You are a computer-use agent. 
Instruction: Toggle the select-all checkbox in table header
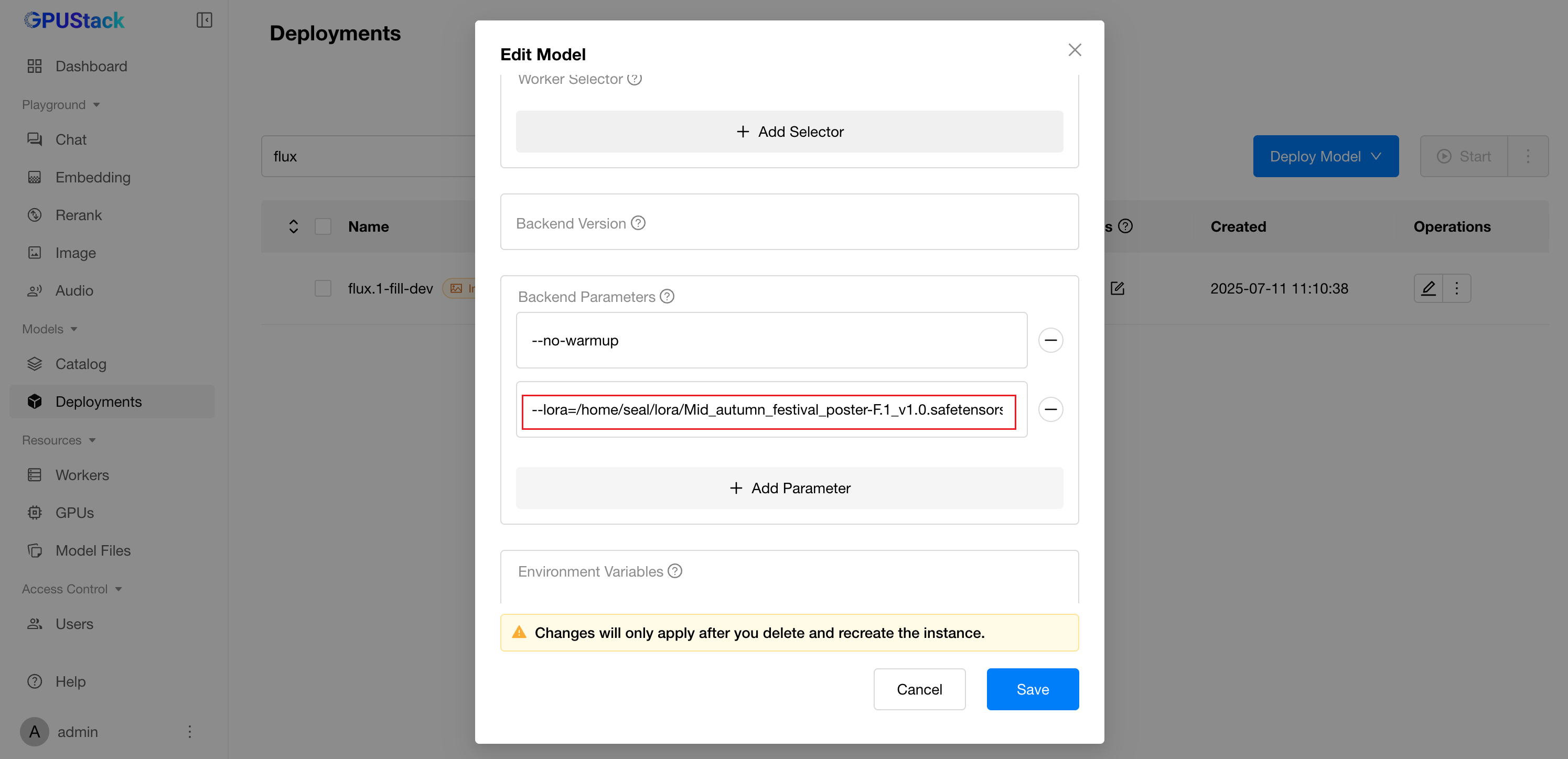[323, 226]
